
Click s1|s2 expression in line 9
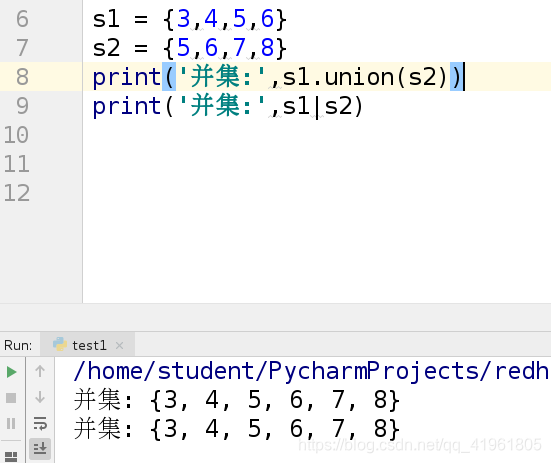[317, 106]
